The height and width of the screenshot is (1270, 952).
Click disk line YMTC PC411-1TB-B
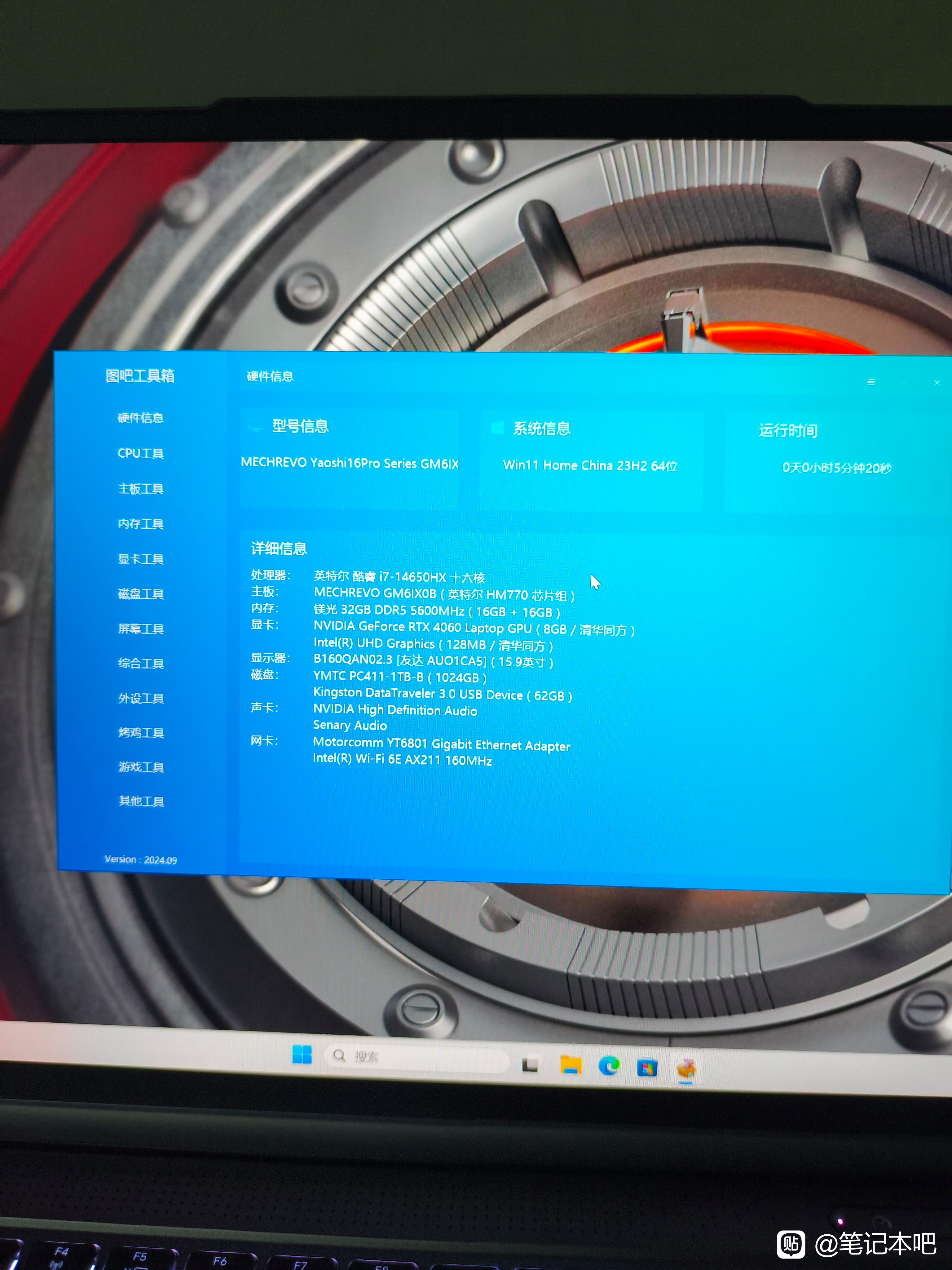pyautogui.click(x=400, y=677)
